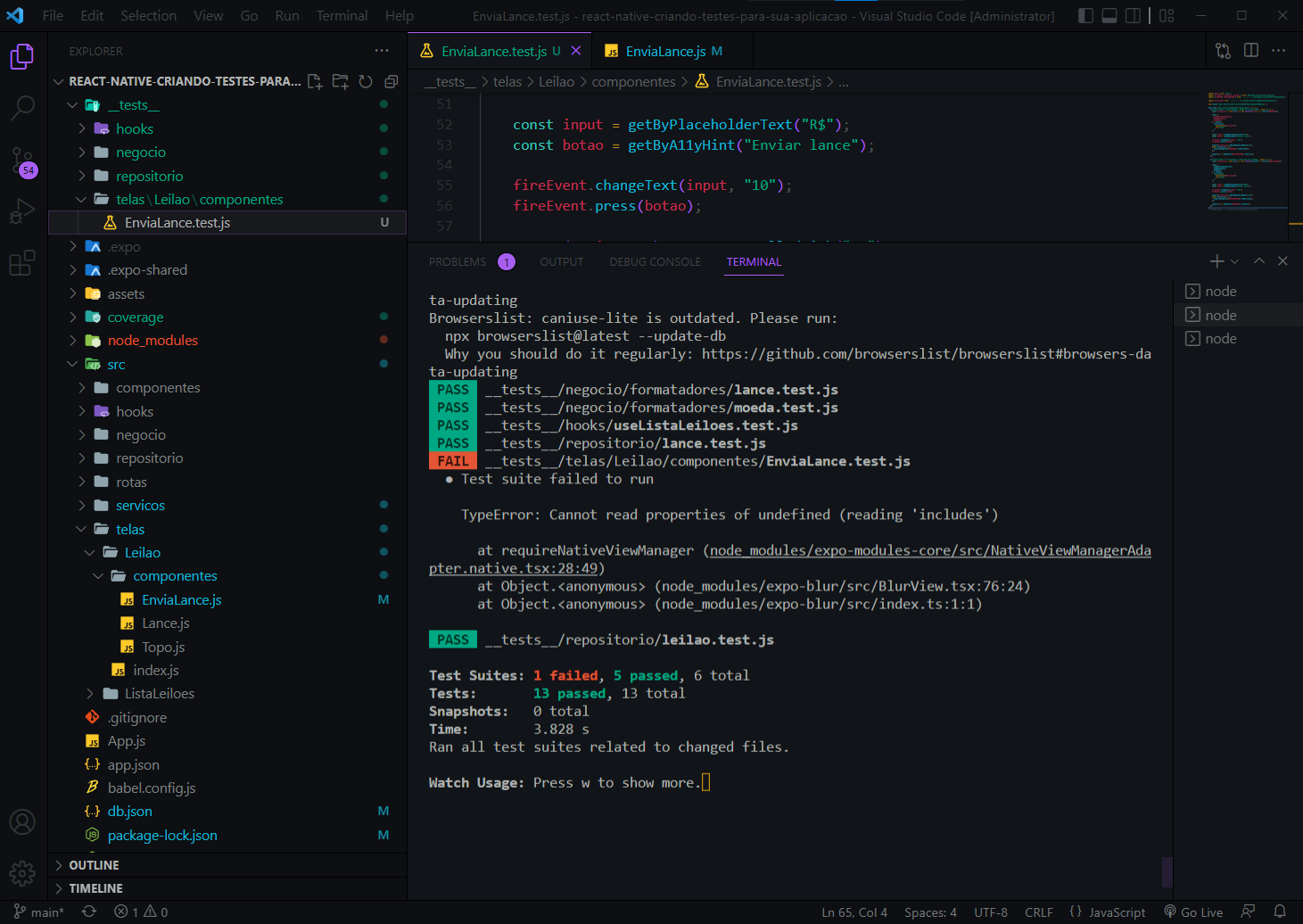Open editor more actions ellipsis

(x=1279, y=51)
